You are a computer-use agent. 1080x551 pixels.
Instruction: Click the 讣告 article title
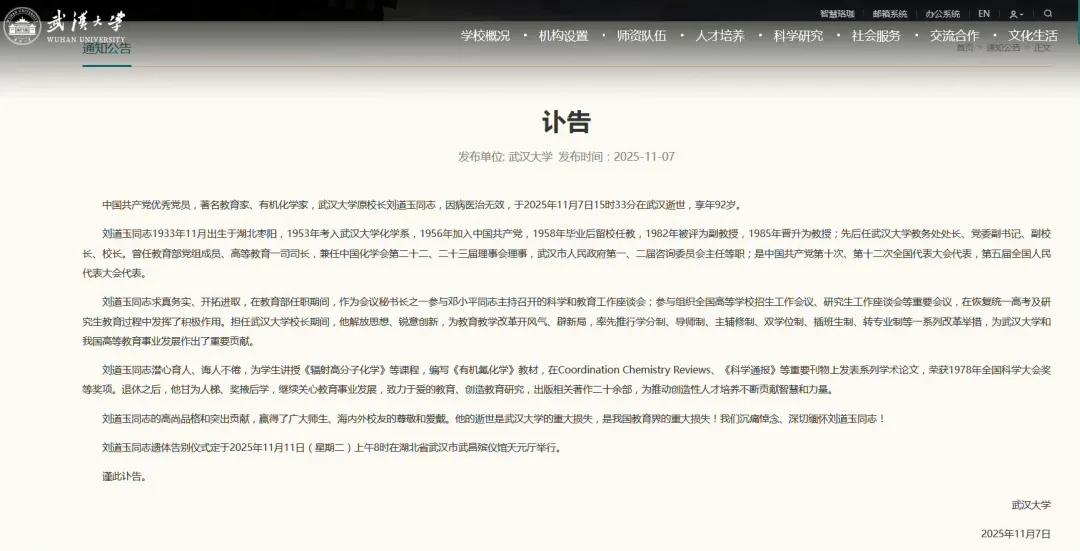(566, 122)
